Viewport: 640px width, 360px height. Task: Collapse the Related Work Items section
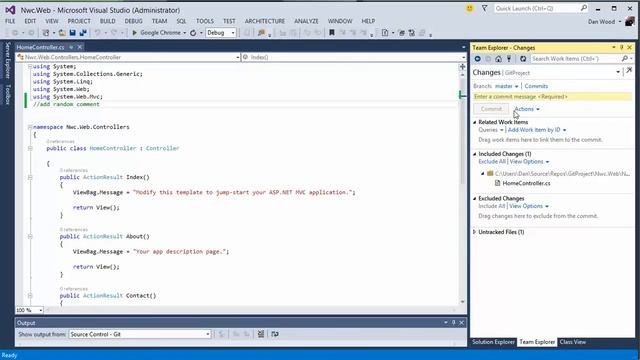pos(475,122)
